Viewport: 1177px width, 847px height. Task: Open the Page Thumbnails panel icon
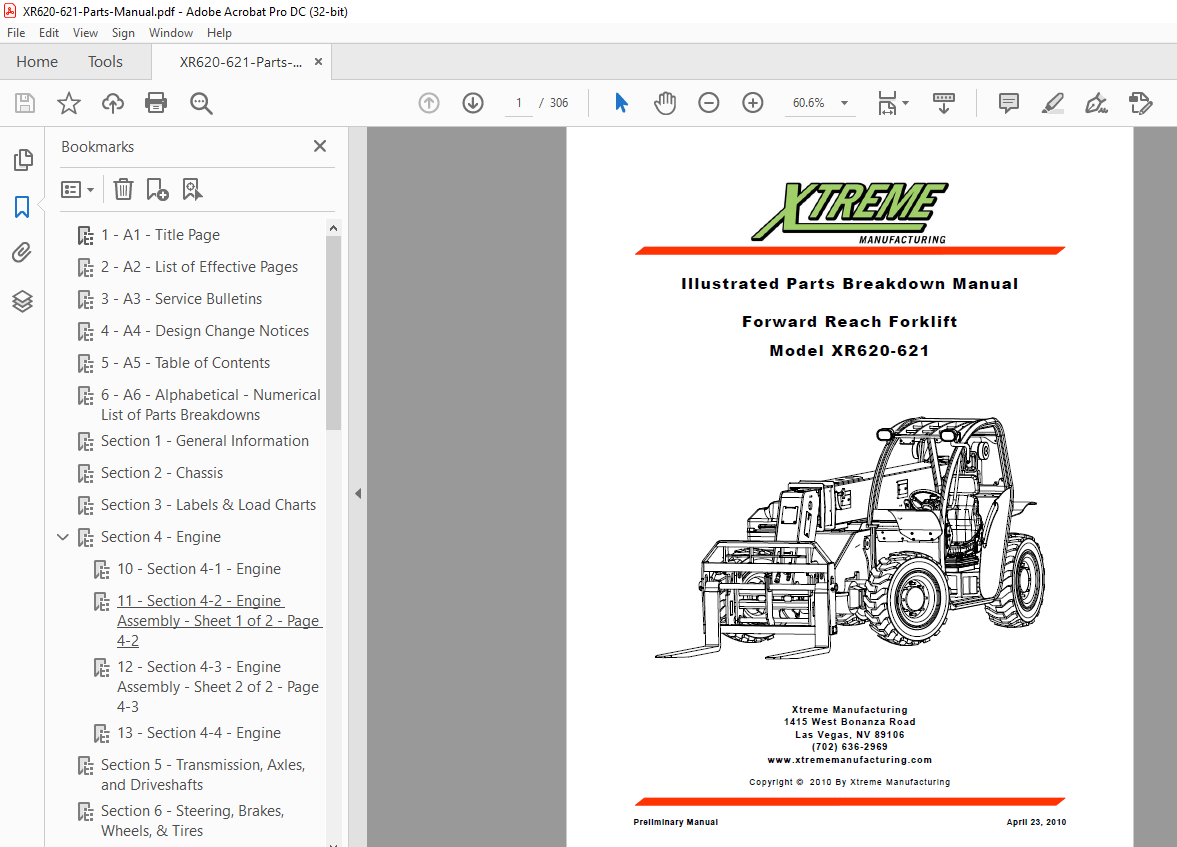(x=23, y=159)
